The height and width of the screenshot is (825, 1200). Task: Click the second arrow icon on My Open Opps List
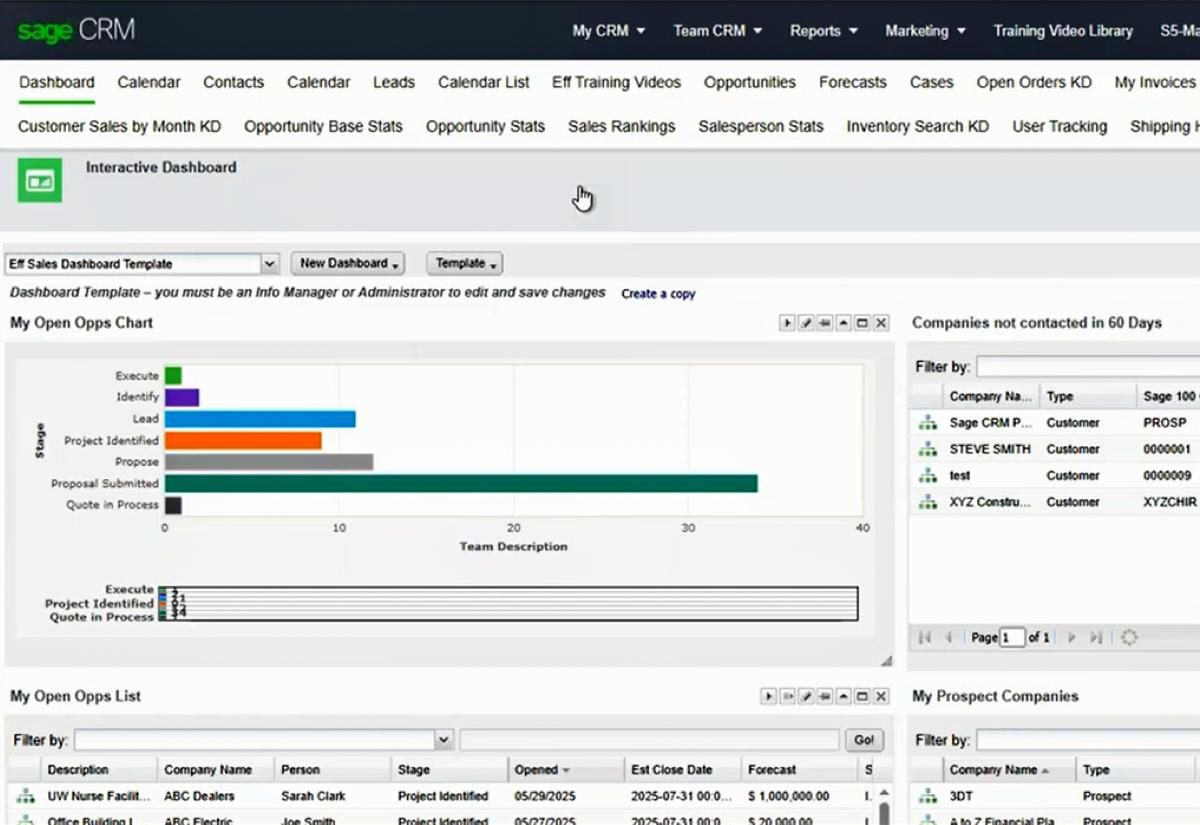point(787,696)
